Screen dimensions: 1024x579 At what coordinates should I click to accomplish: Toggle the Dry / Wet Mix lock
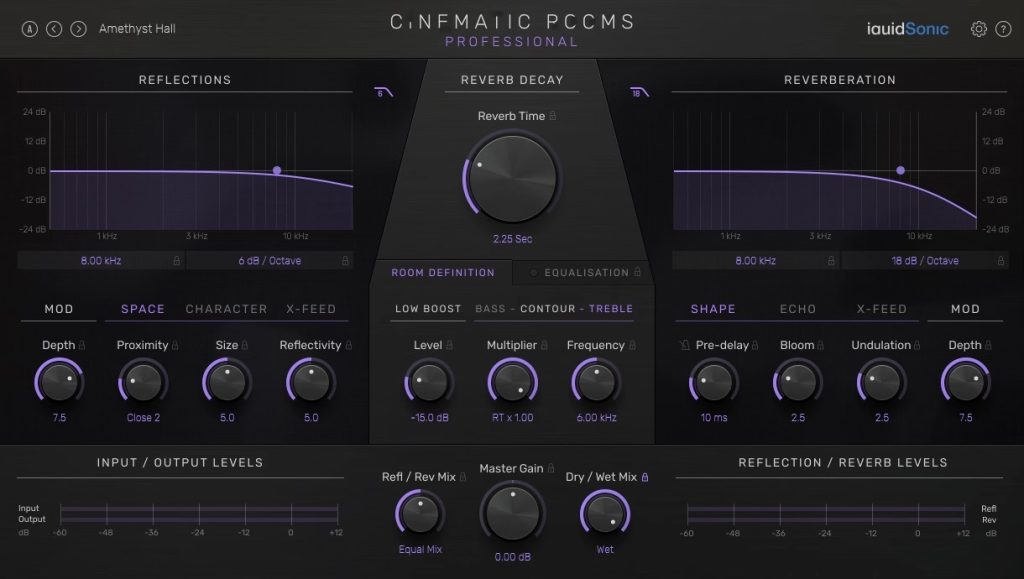coord(645,477)
